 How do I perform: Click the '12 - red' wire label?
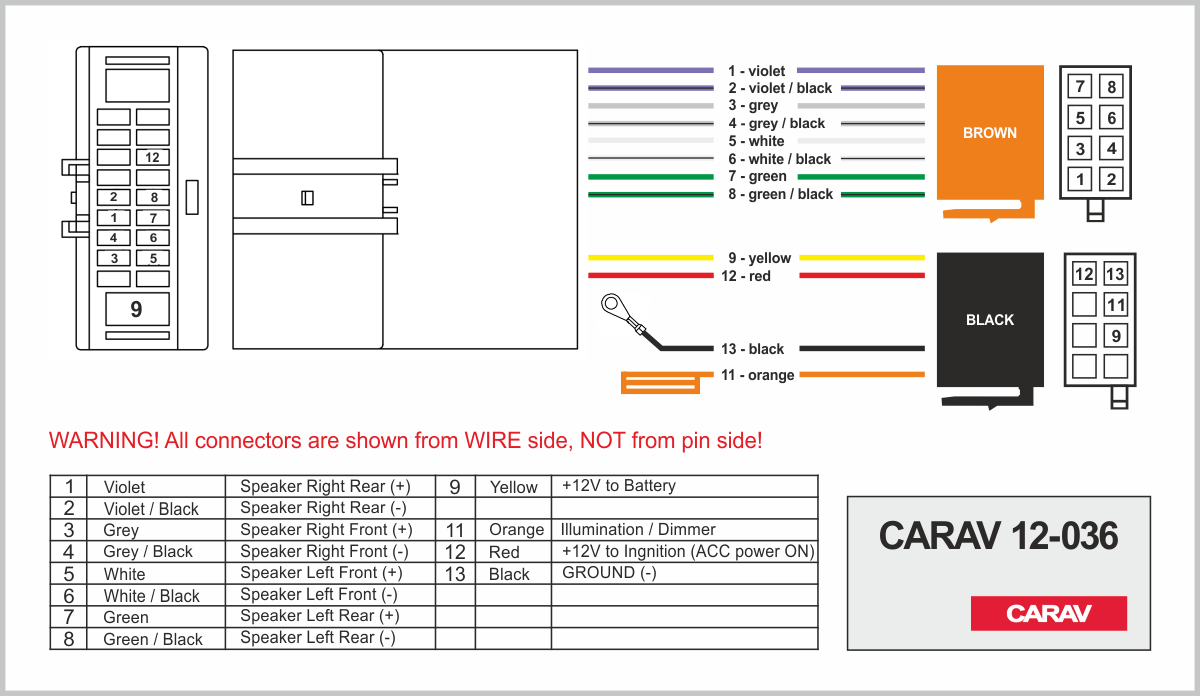tap(746, 276)
